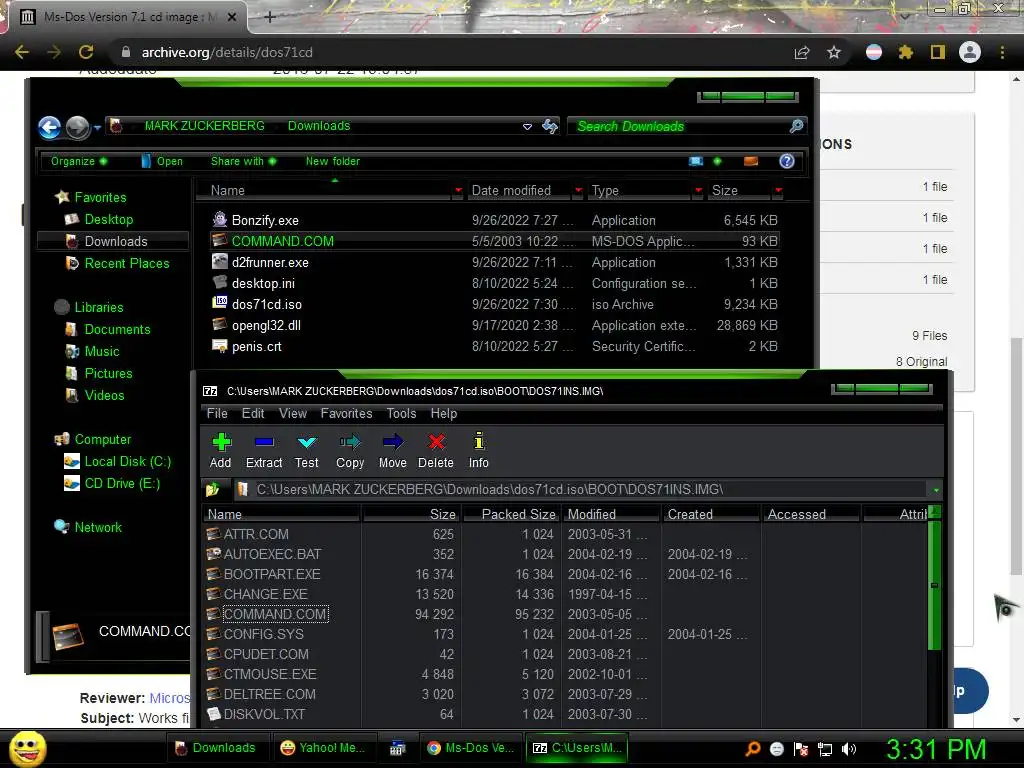Click the 7-Zip Move button
Viewport: 1024px width, 768px height.
(x=392, y=450)
